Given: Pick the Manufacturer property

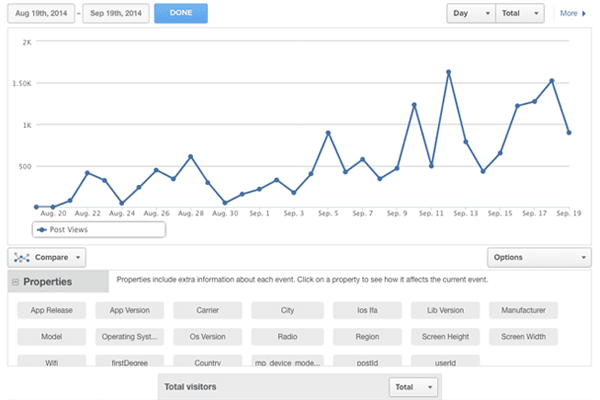Looking at the screenshot, I should pos(524,311).
